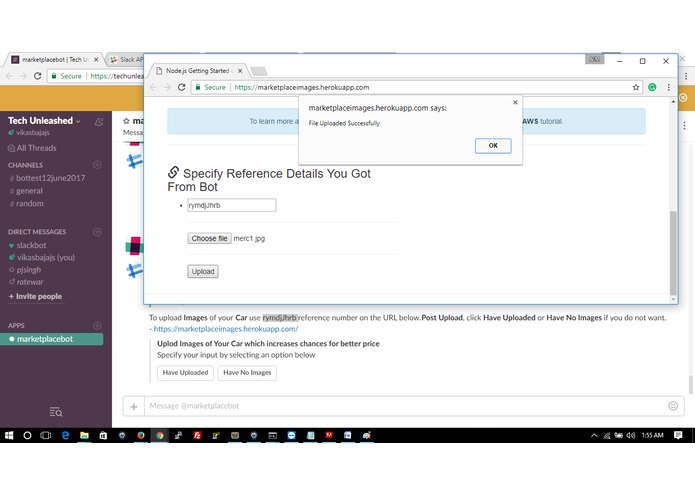
Task: Click the plus attachment button in message box
Action: coord(134,406)
